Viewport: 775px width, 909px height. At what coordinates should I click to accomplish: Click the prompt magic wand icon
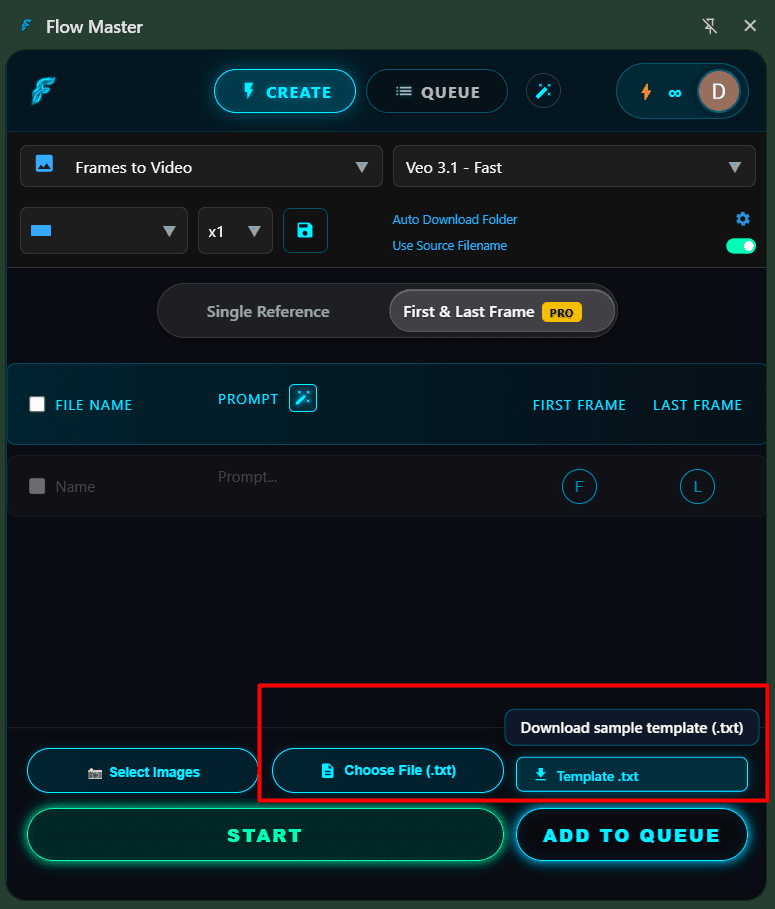(302, 398)
